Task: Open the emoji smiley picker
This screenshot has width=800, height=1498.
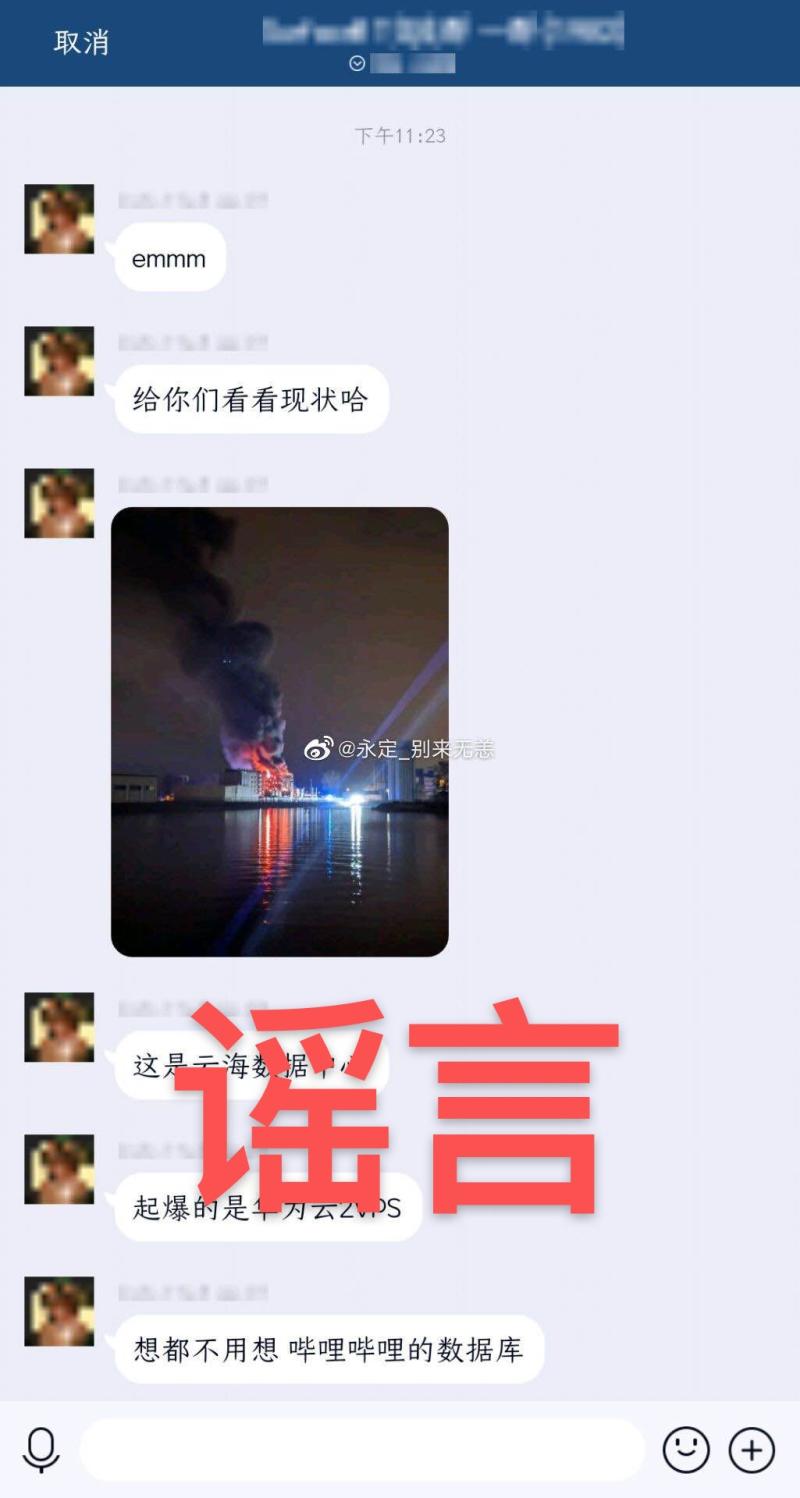Action: (686, 1450)
